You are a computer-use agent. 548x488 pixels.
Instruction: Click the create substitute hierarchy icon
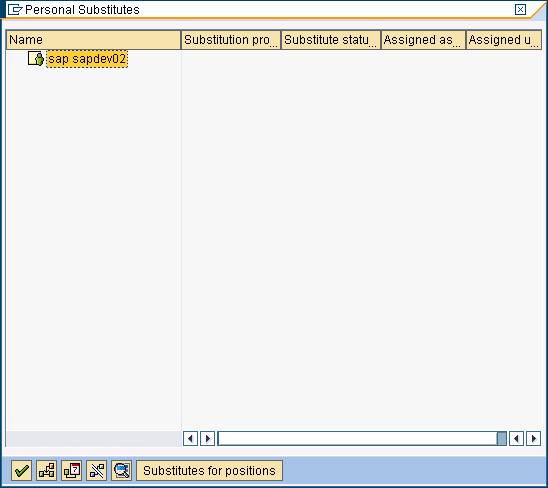[x=46, y=471]
